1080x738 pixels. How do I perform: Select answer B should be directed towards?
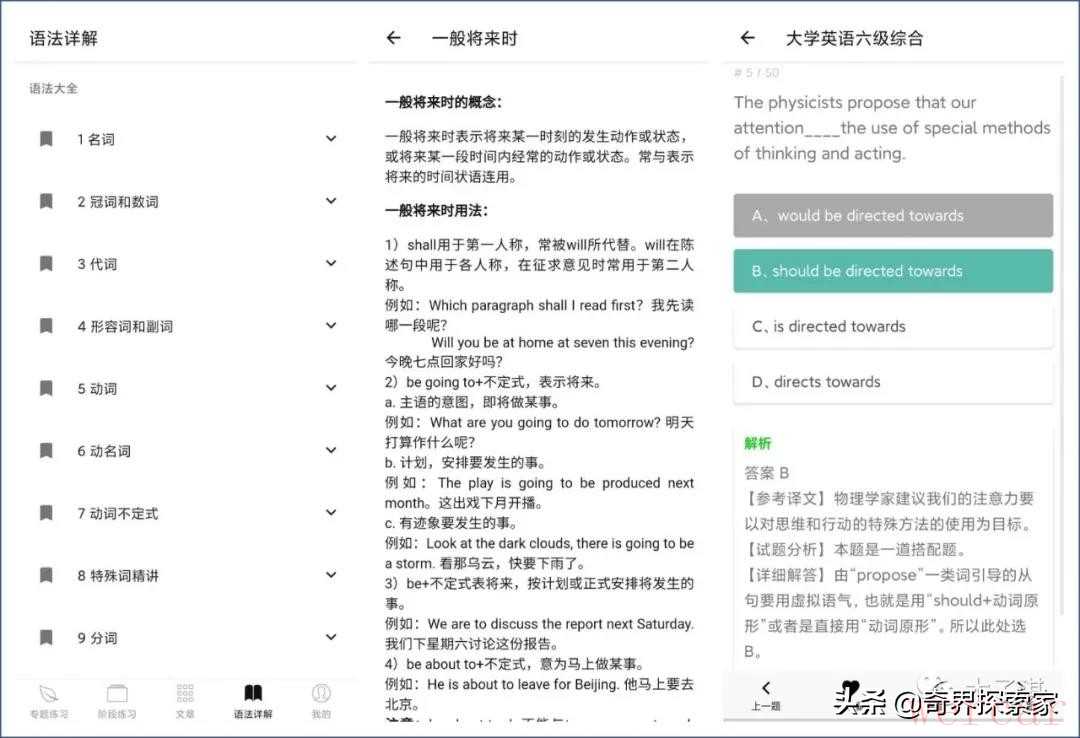[x=892, y=271]
